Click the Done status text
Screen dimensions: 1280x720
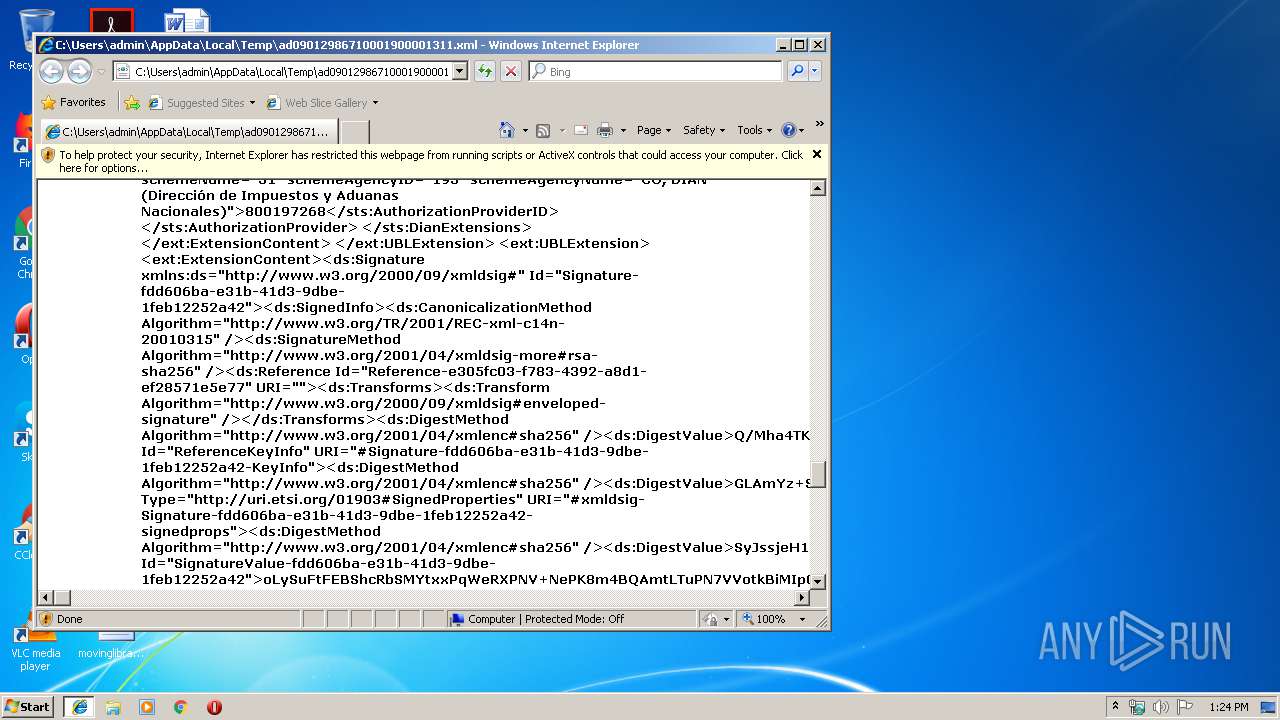[x=70, y=619]
